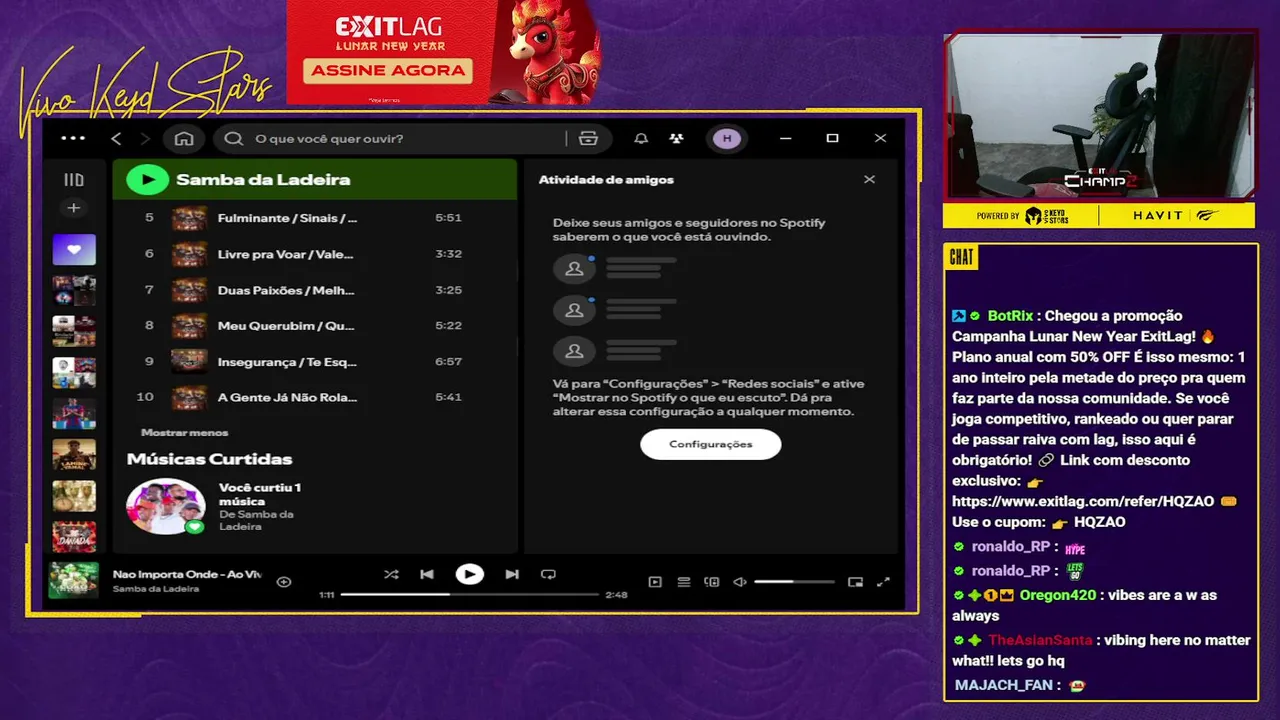Click the search magnifier icon

(234, 138)
